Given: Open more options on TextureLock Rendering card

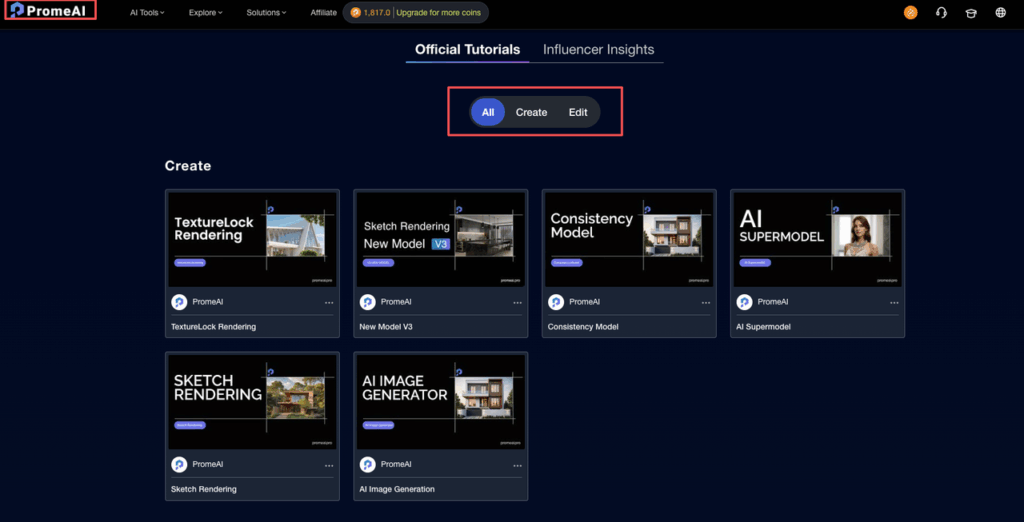Looking at the screenshot, I should pos(329,302).
